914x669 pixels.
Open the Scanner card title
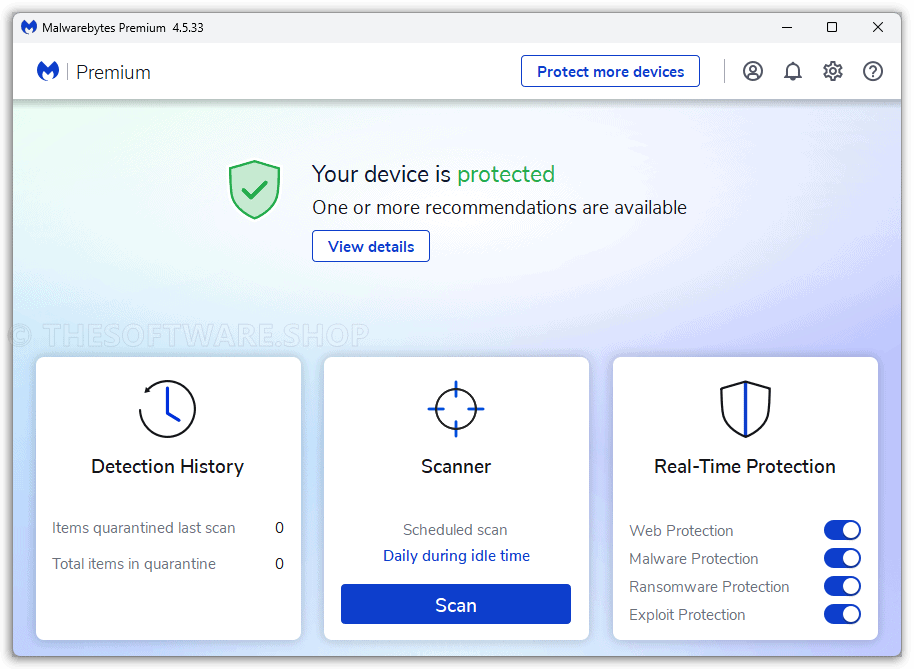click(x=456, y=466)
